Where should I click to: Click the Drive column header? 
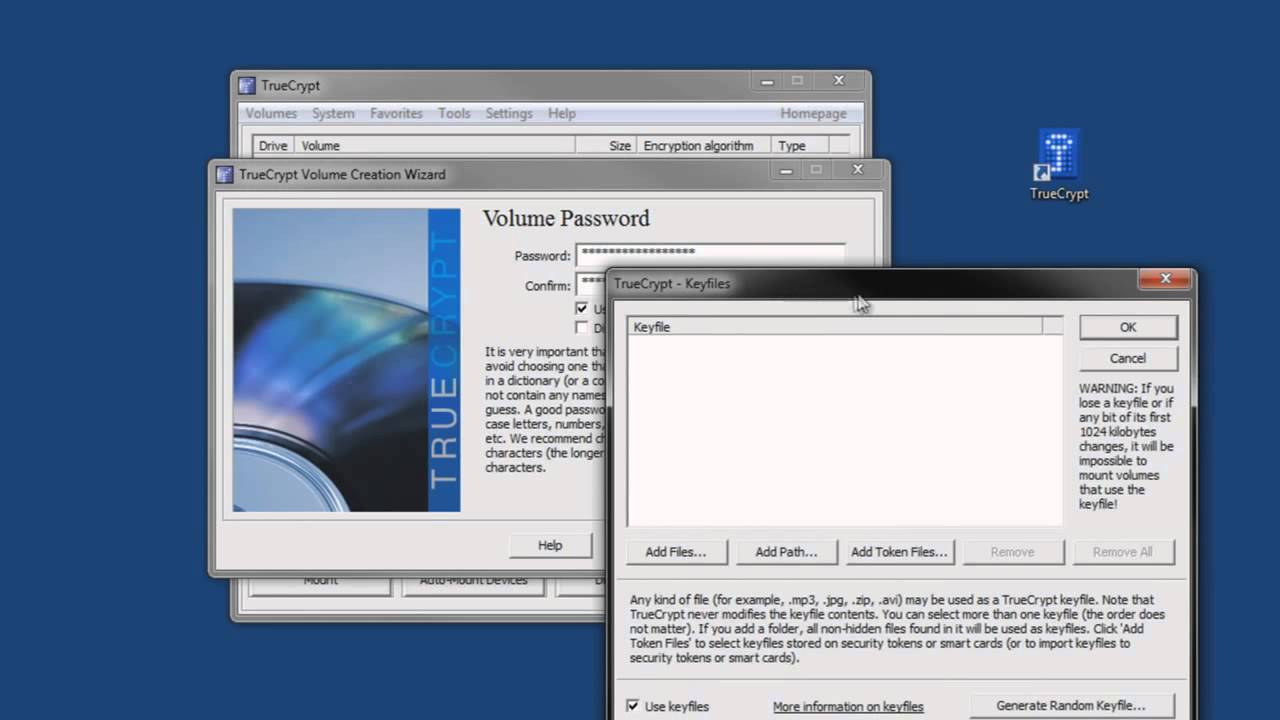coord(273,146)
